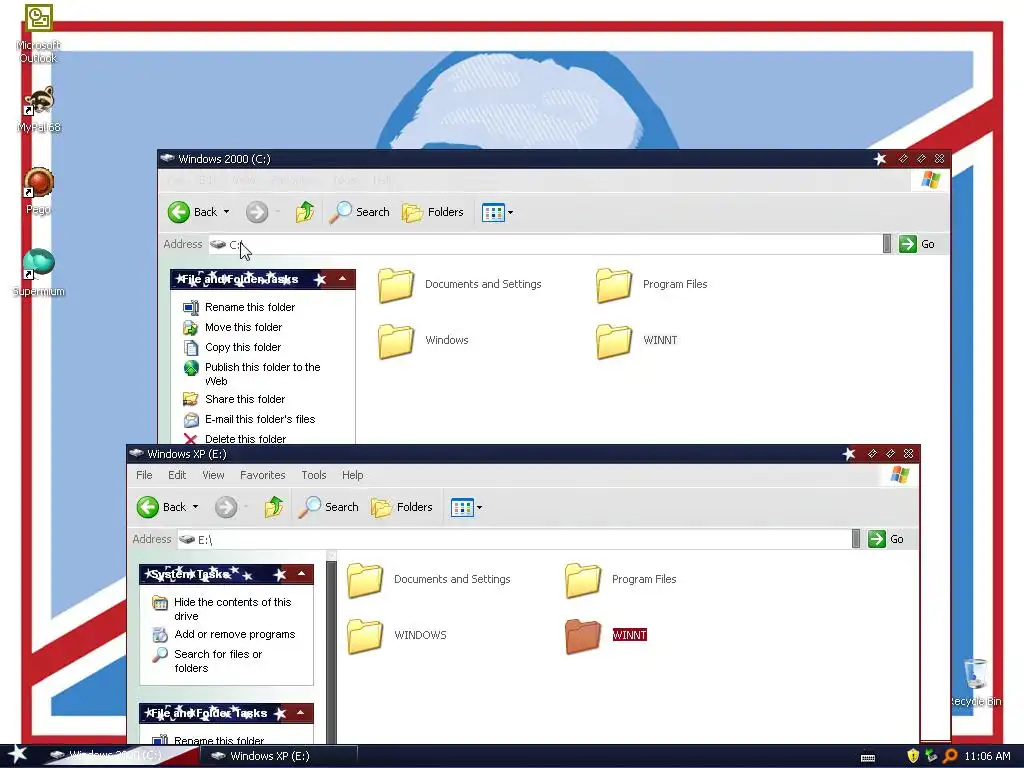This screenshot has height=768, width=1024.
Task: Go up one level in Windows XP (E:) window
Action: (x=274, y=507)
